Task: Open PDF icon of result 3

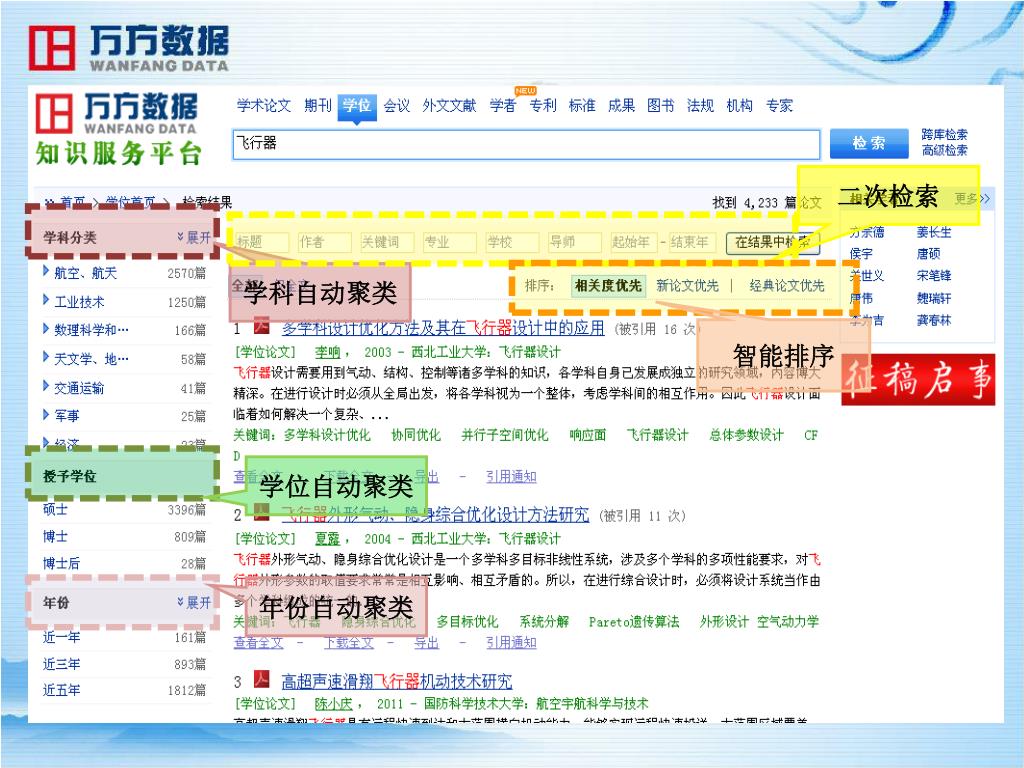Action: [x=262, y=679]
